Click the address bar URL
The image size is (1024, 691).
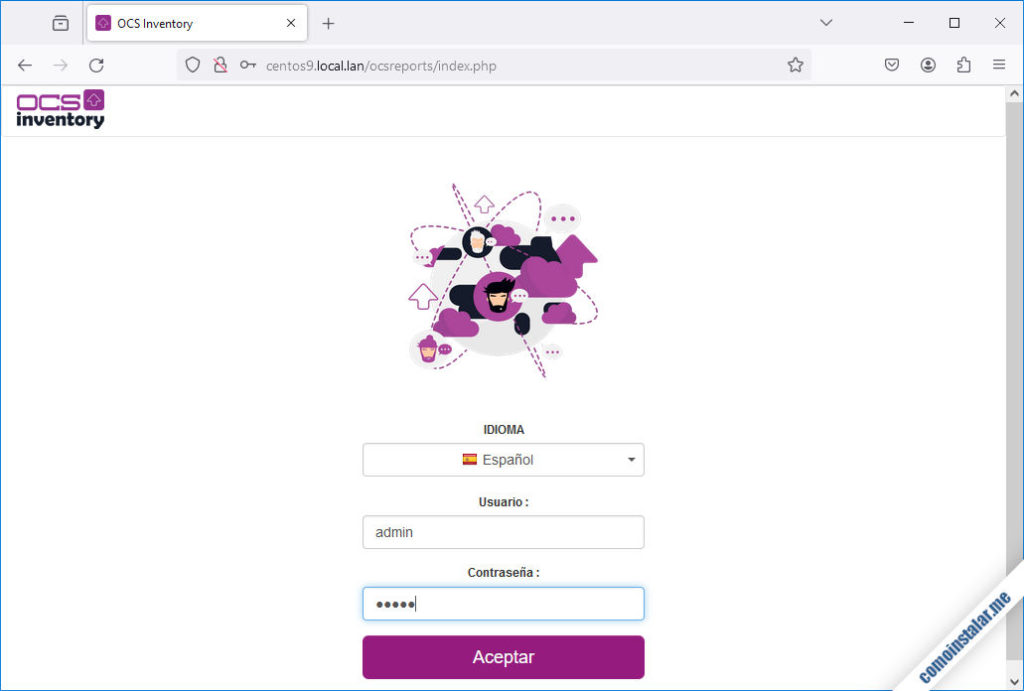381,66
